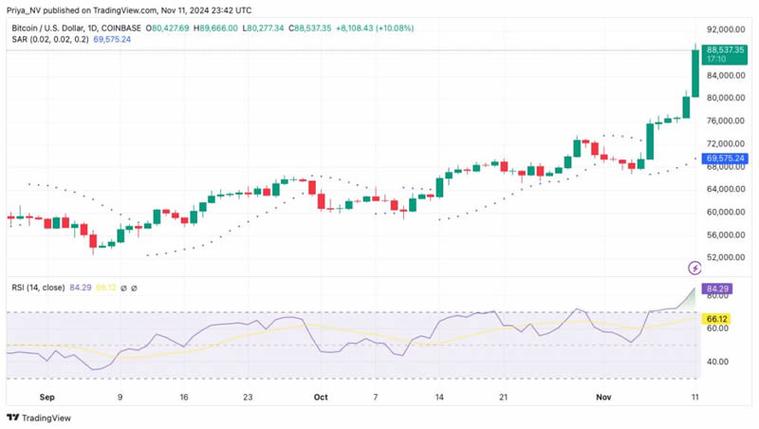
Task: Click the 21 date label on time axis
Action: 503,397
